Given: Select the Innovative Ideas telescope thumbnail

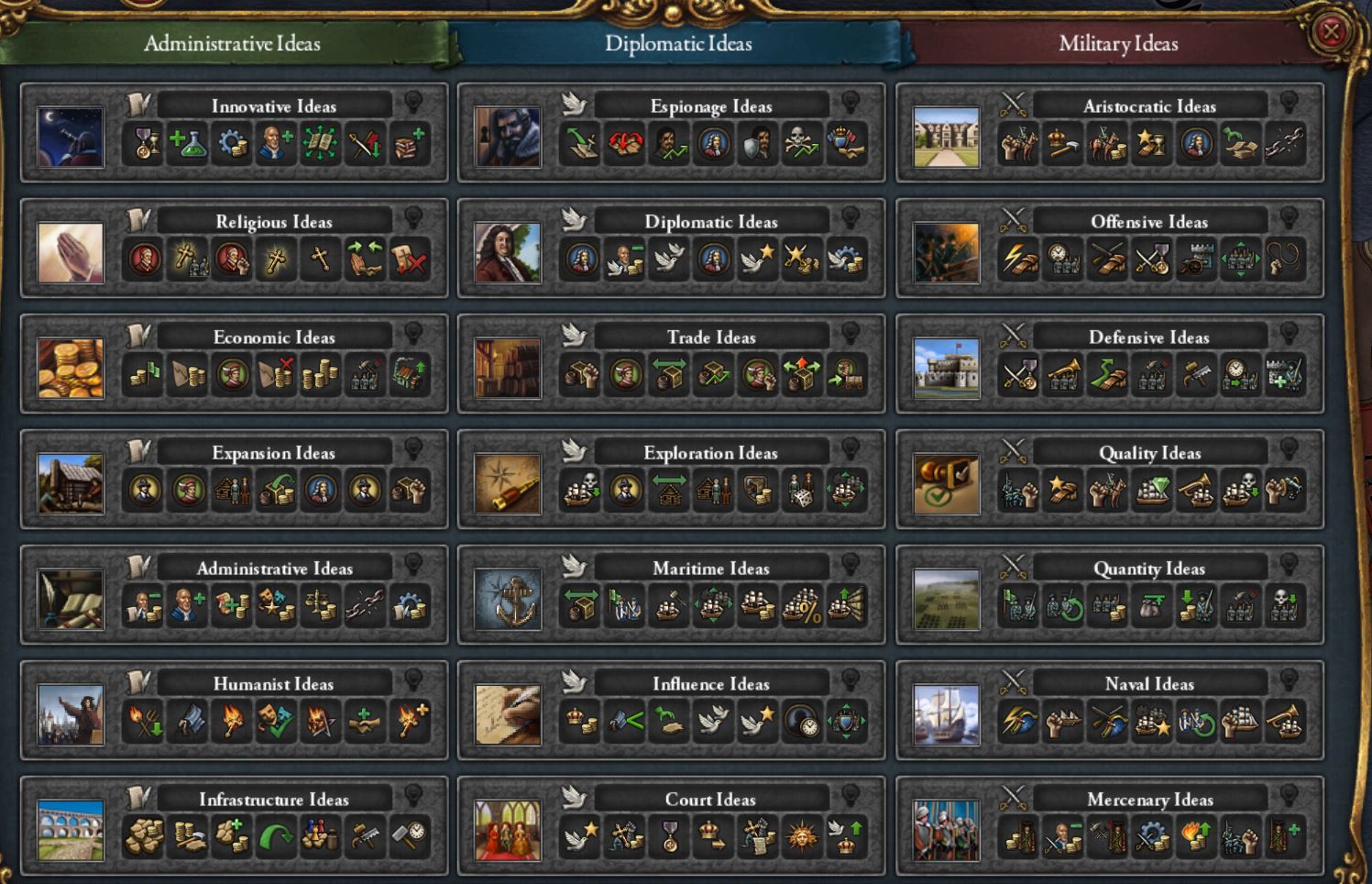Looking at the screenshot, I should 71,138.
